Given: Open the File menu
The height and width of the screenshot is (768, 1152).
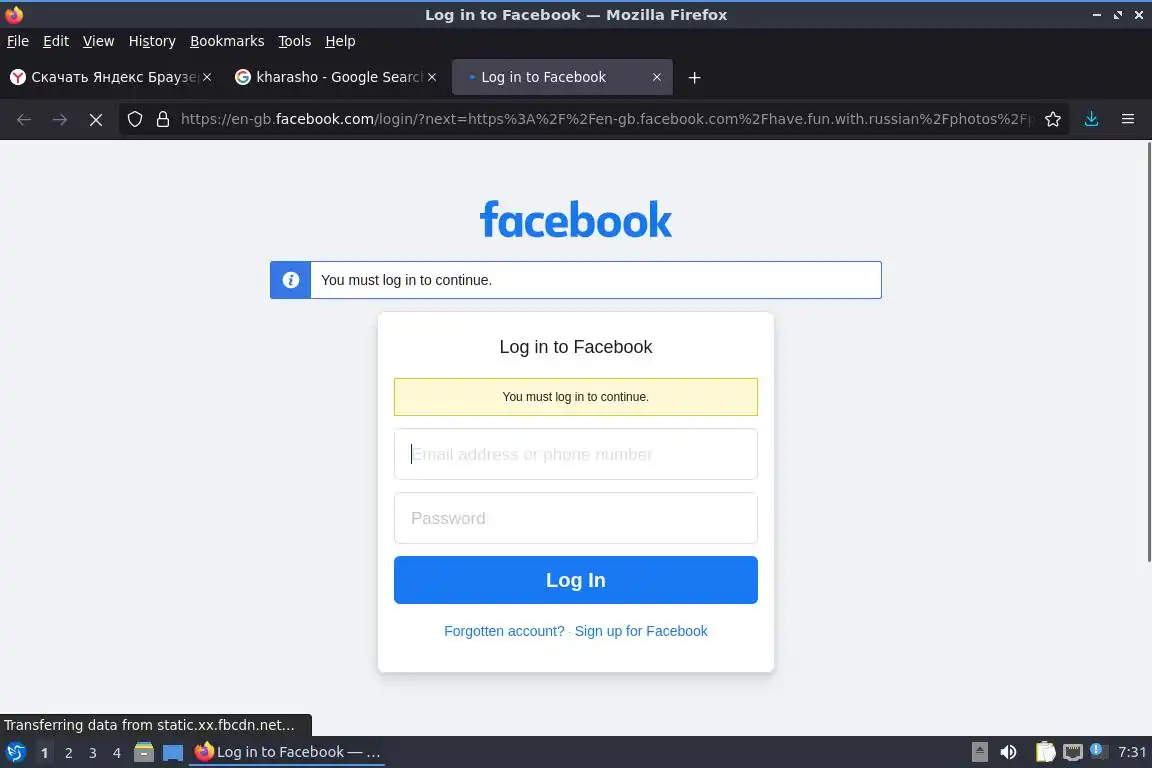Looking at the screenshot, I should (18, 41).
